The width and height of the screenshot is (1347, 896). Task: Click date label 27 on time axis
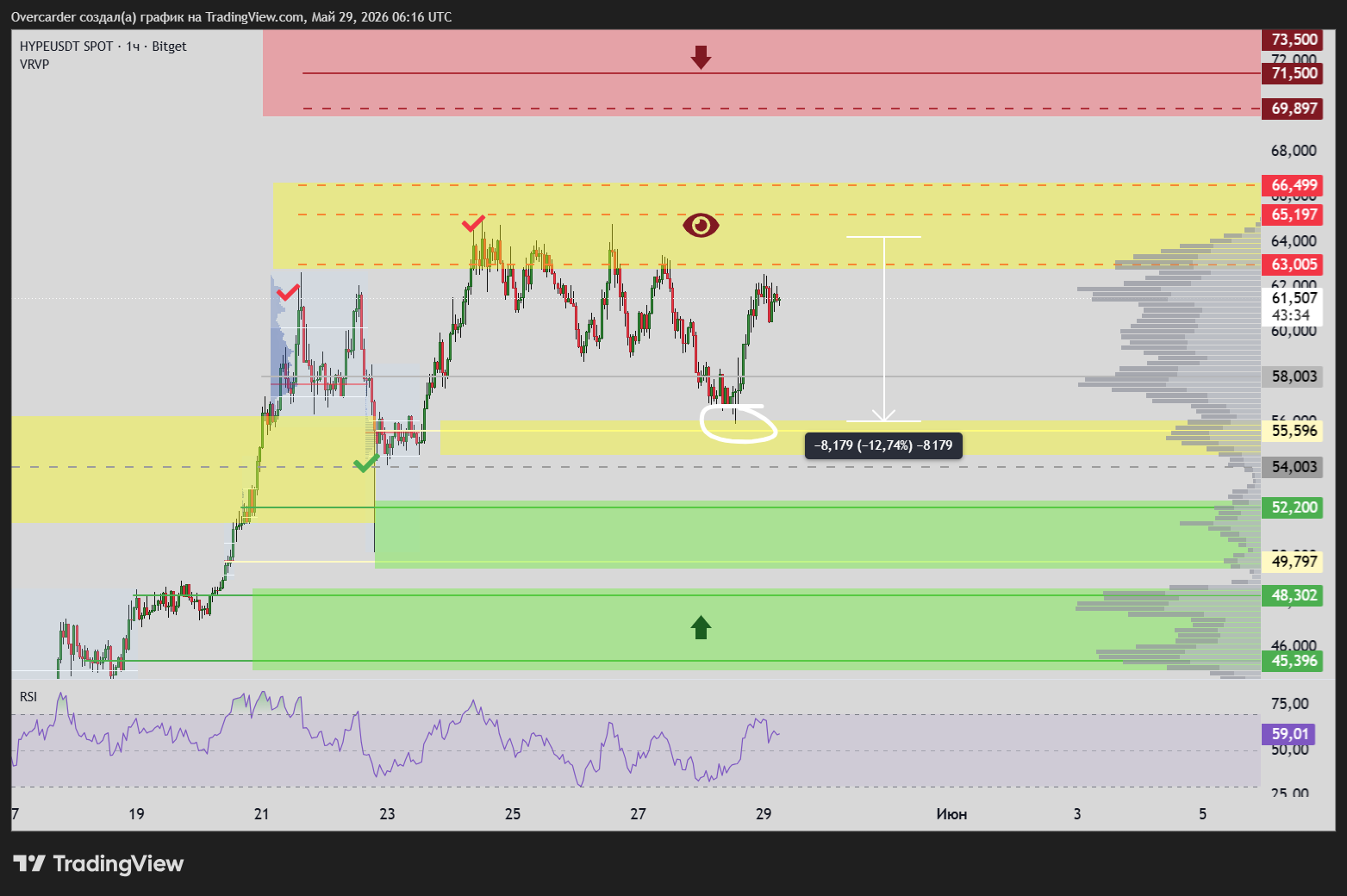pos(638,814)
